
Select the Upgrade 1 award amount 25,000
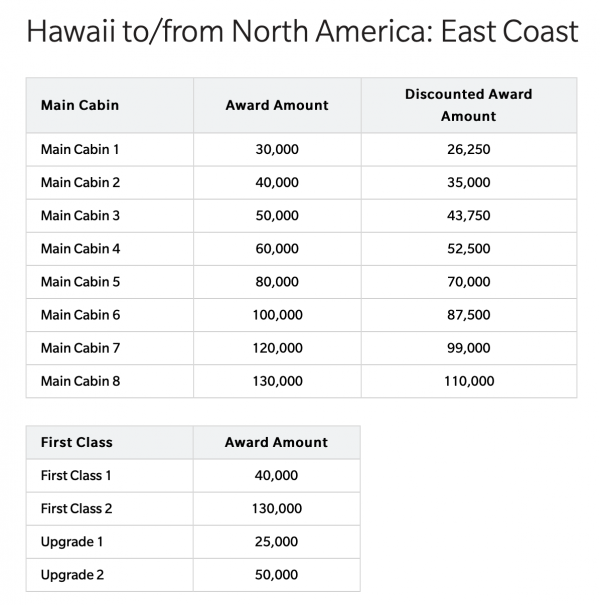[277, 542]
